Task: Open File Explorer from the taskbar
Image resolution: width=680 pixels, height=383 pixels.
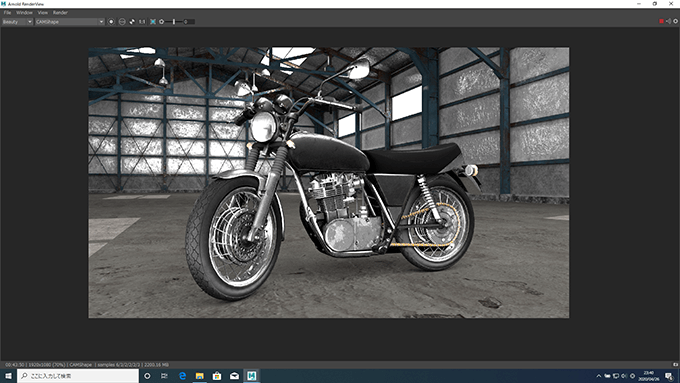Action: pos(199,376)
